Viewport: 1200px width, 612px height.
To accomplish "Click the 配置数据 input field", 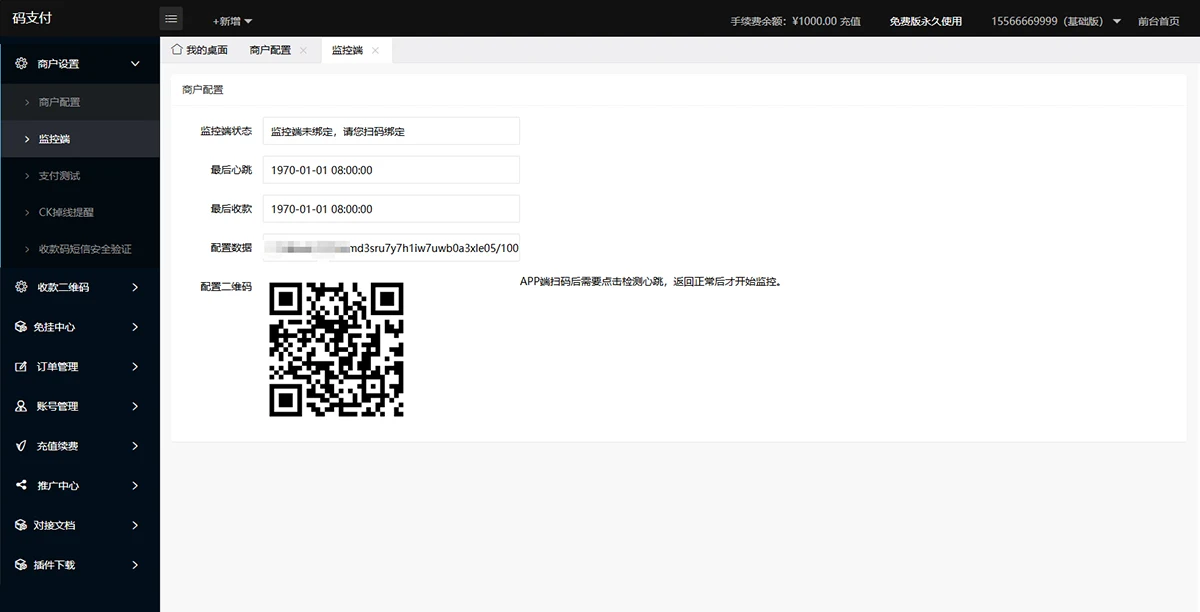I will tap(391, 248).
